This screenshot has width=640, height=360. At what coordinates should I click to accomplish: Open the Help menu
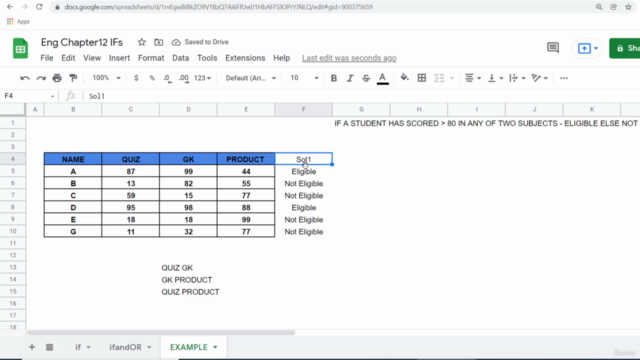click(281, 58)
